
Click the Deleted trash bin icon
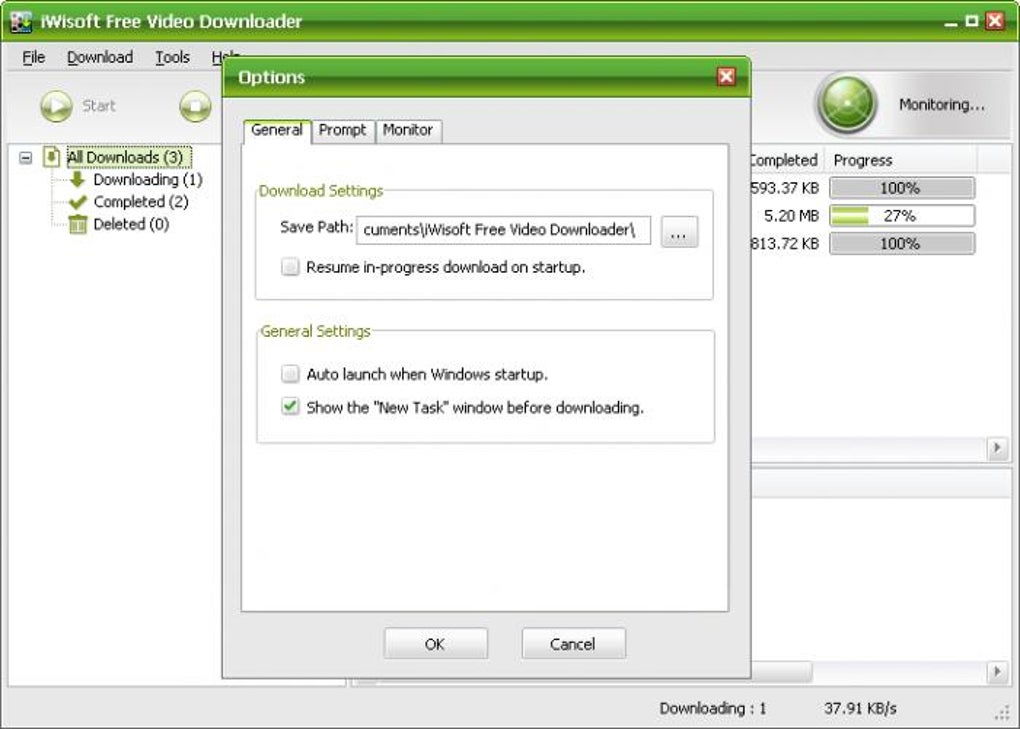(77, 224)
